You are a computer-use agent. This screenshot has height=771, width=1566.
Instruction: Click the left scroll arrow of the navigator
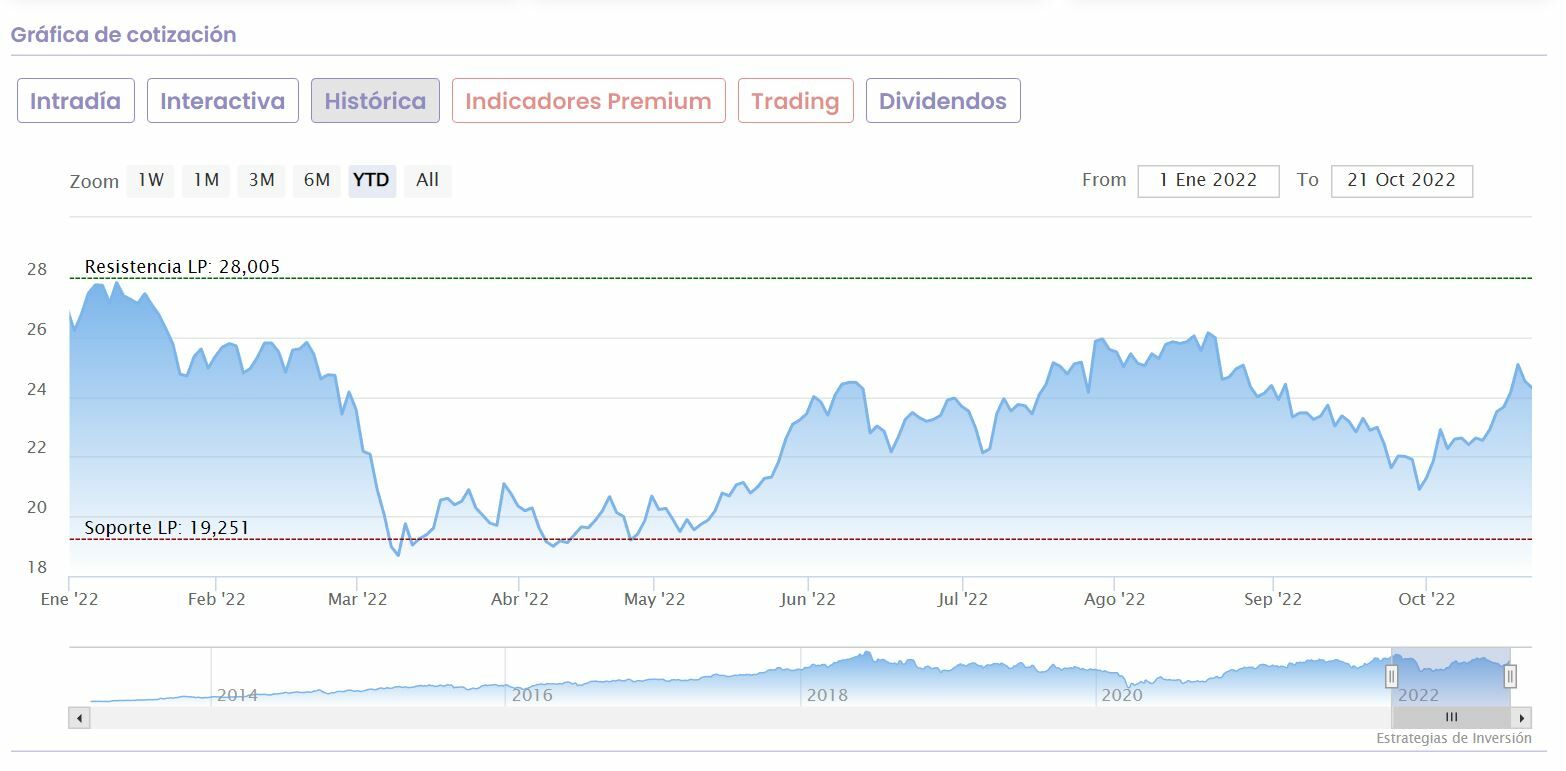point(79,717)
